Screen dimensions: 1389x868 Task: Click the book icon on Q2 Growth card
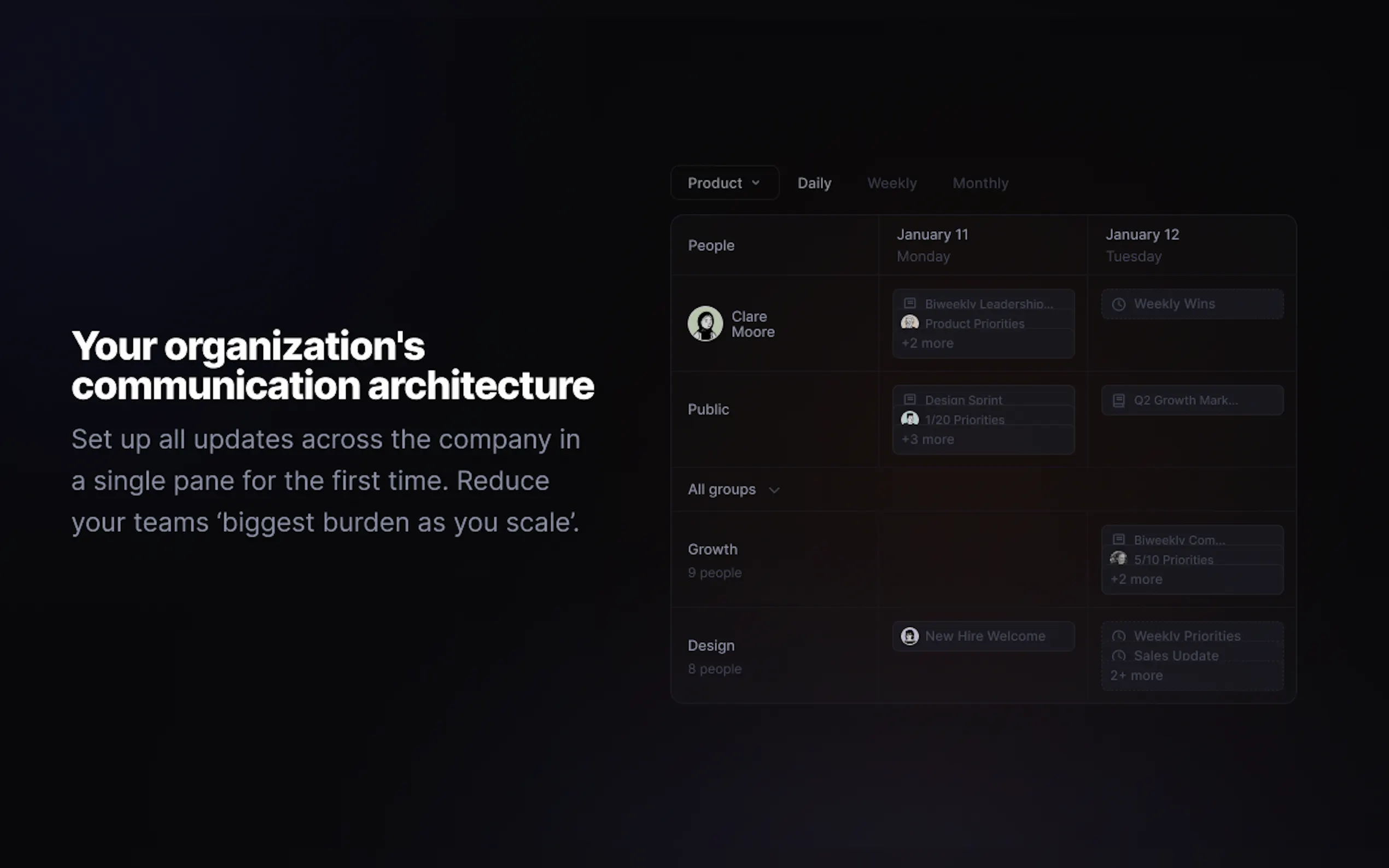1118,400
